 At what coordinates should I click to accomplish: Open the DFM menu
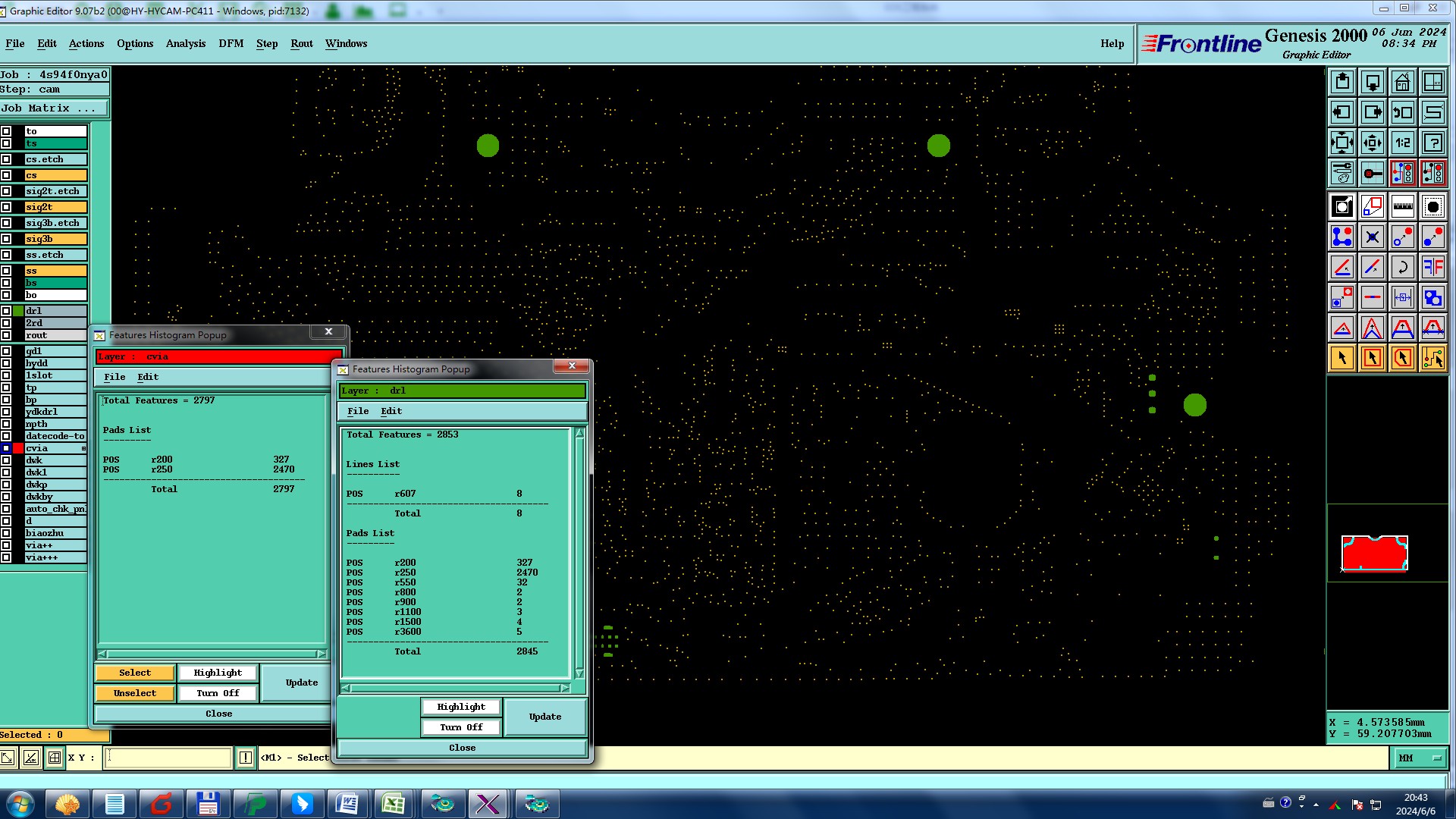click(x=231, y=43)
